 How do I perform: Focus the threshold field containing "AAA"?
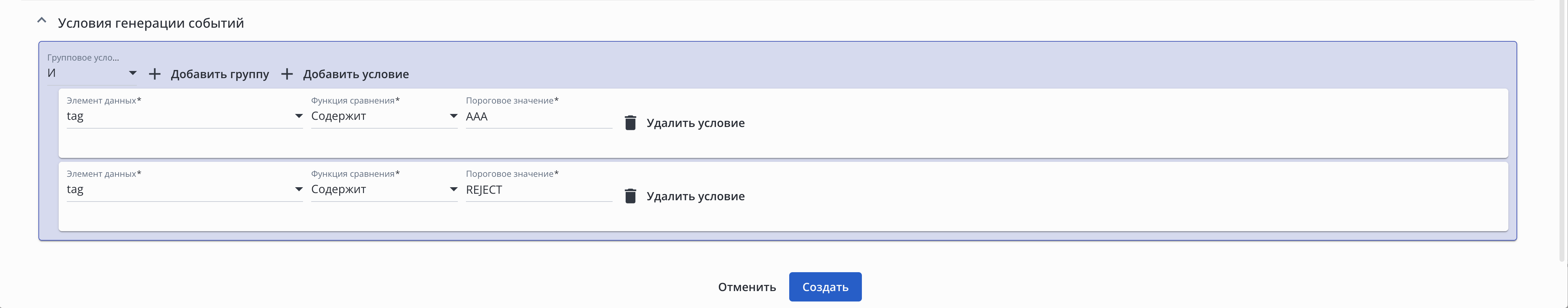[x=538, y=117]
